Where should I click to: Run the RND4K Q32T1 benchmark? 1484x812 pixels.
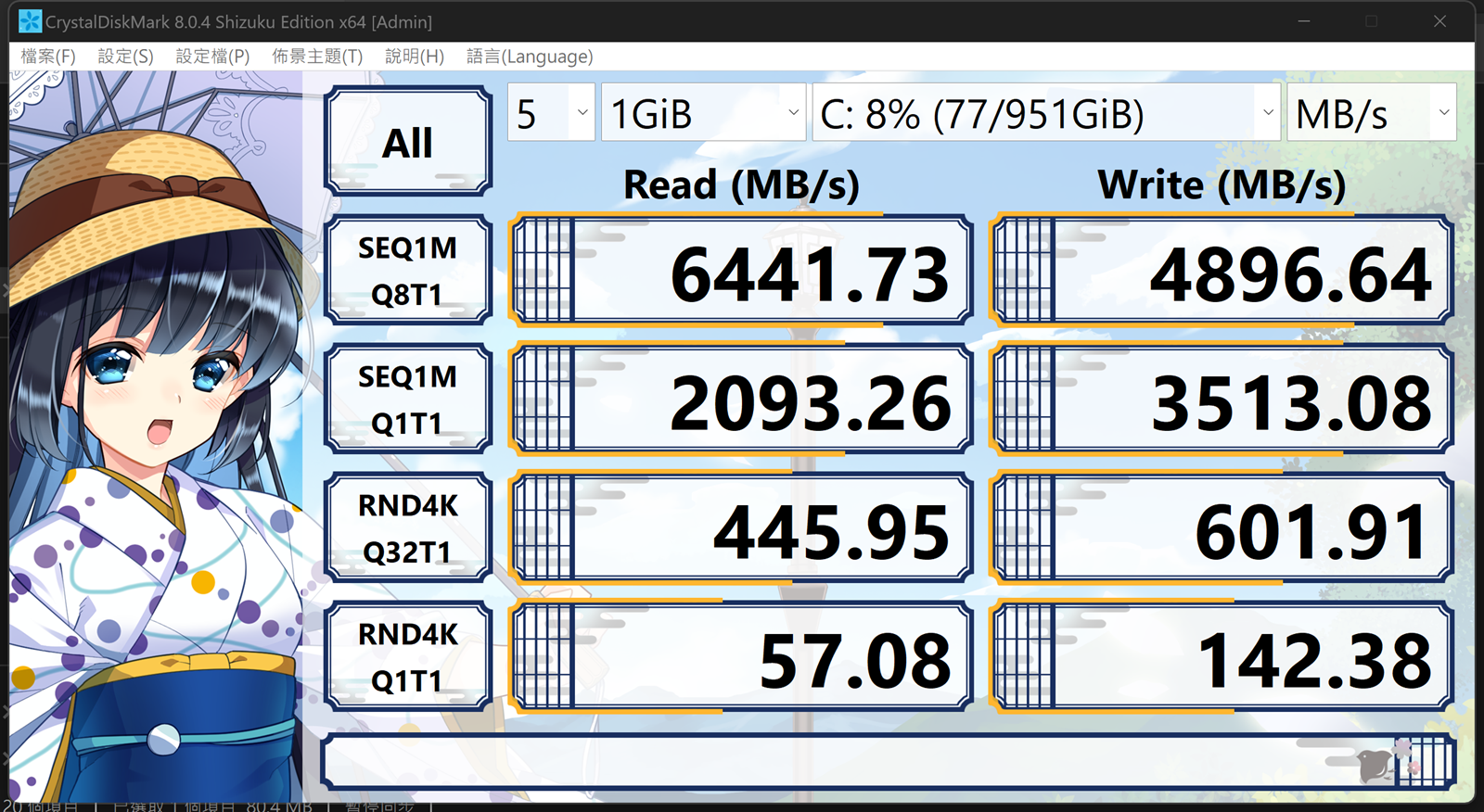pyautogui.click(x=407, y=528)
